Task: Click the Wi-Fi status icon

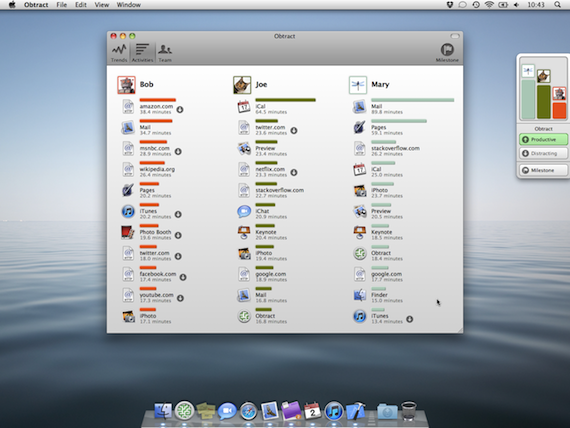Action: pyautogui.click(x=489, y=5)
